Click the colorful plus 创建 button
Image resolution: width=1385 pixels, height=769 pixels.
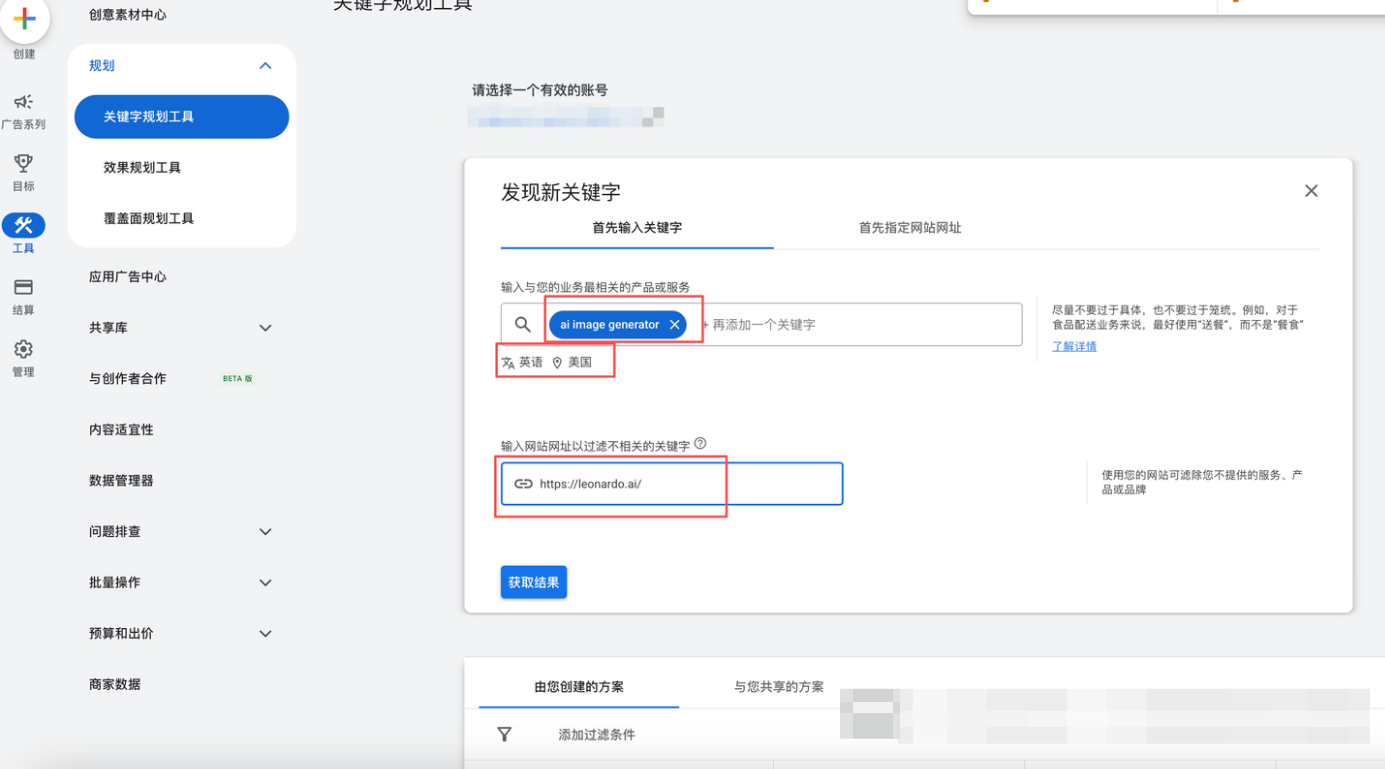tap(24, 19)
